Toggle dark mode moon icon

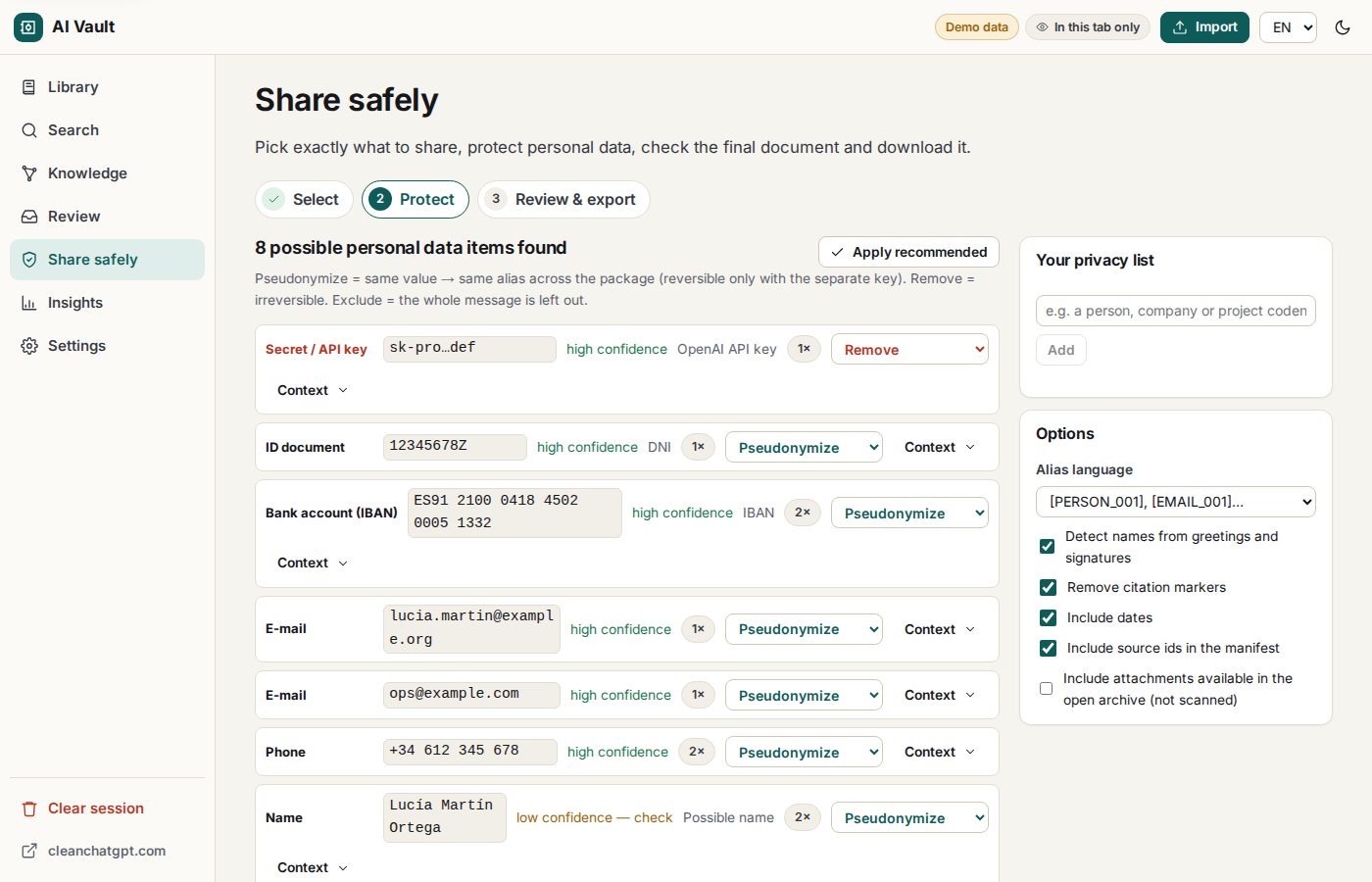pos(1343,27)
